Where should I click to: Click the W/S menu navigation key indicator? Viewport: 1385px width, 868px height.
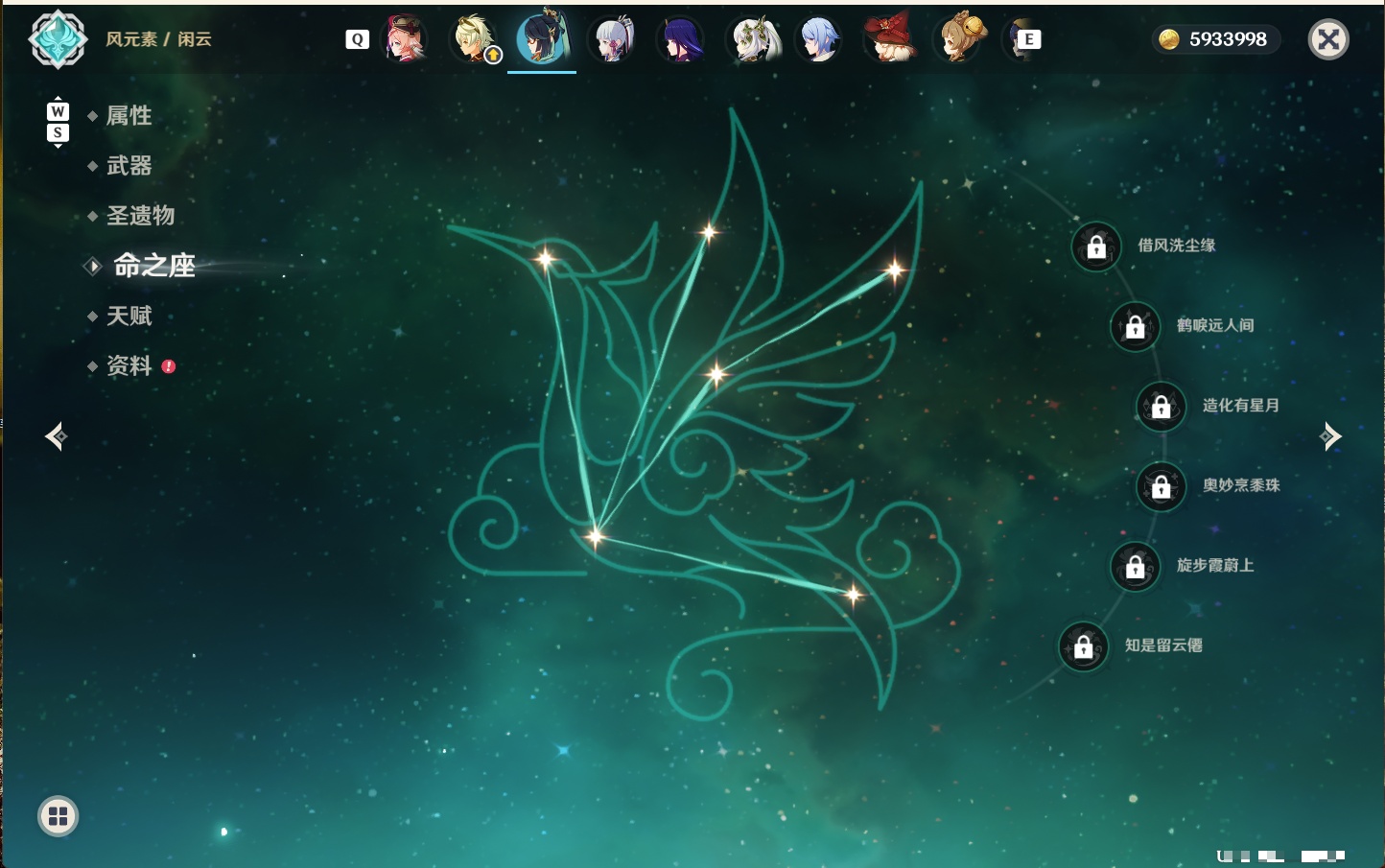pyautogui.click(x=58, y=122)
